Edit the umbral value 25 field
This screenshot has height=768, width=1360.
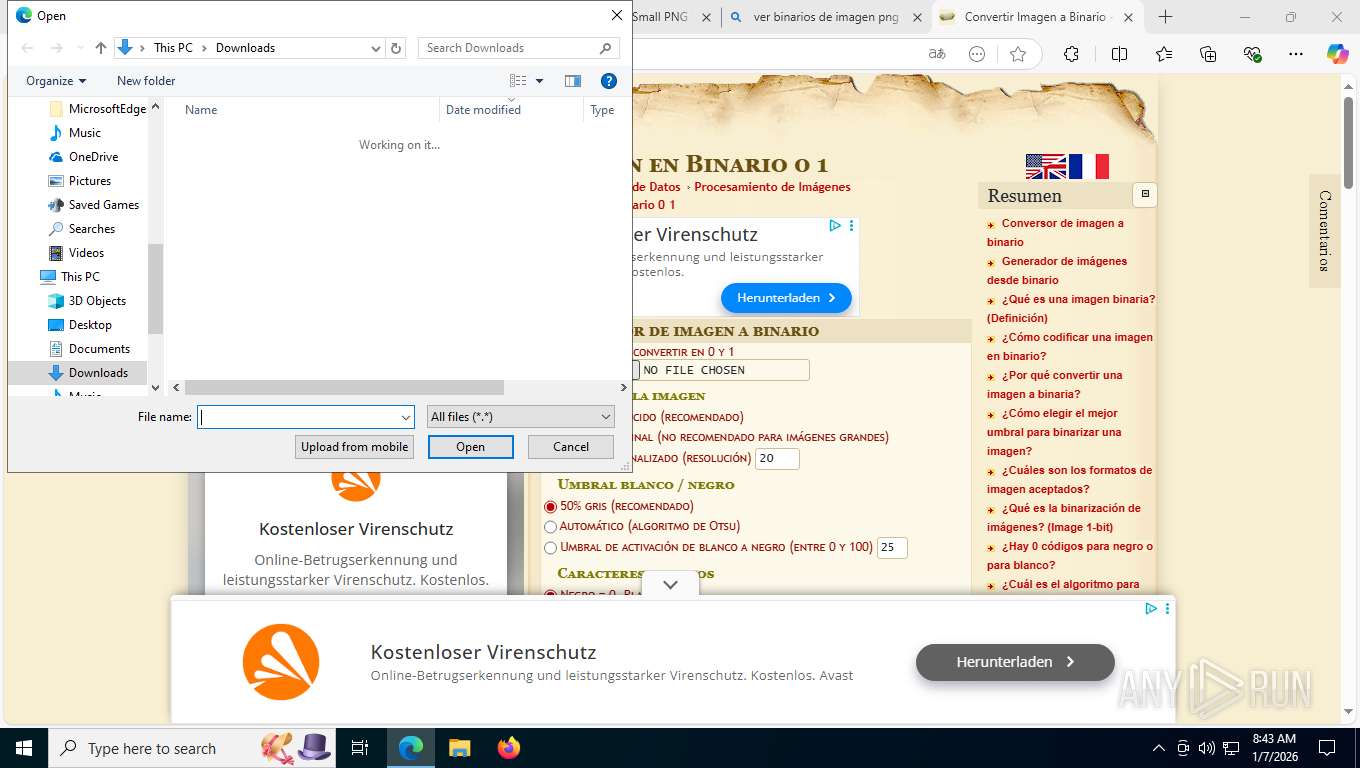(x=892, y=548)
